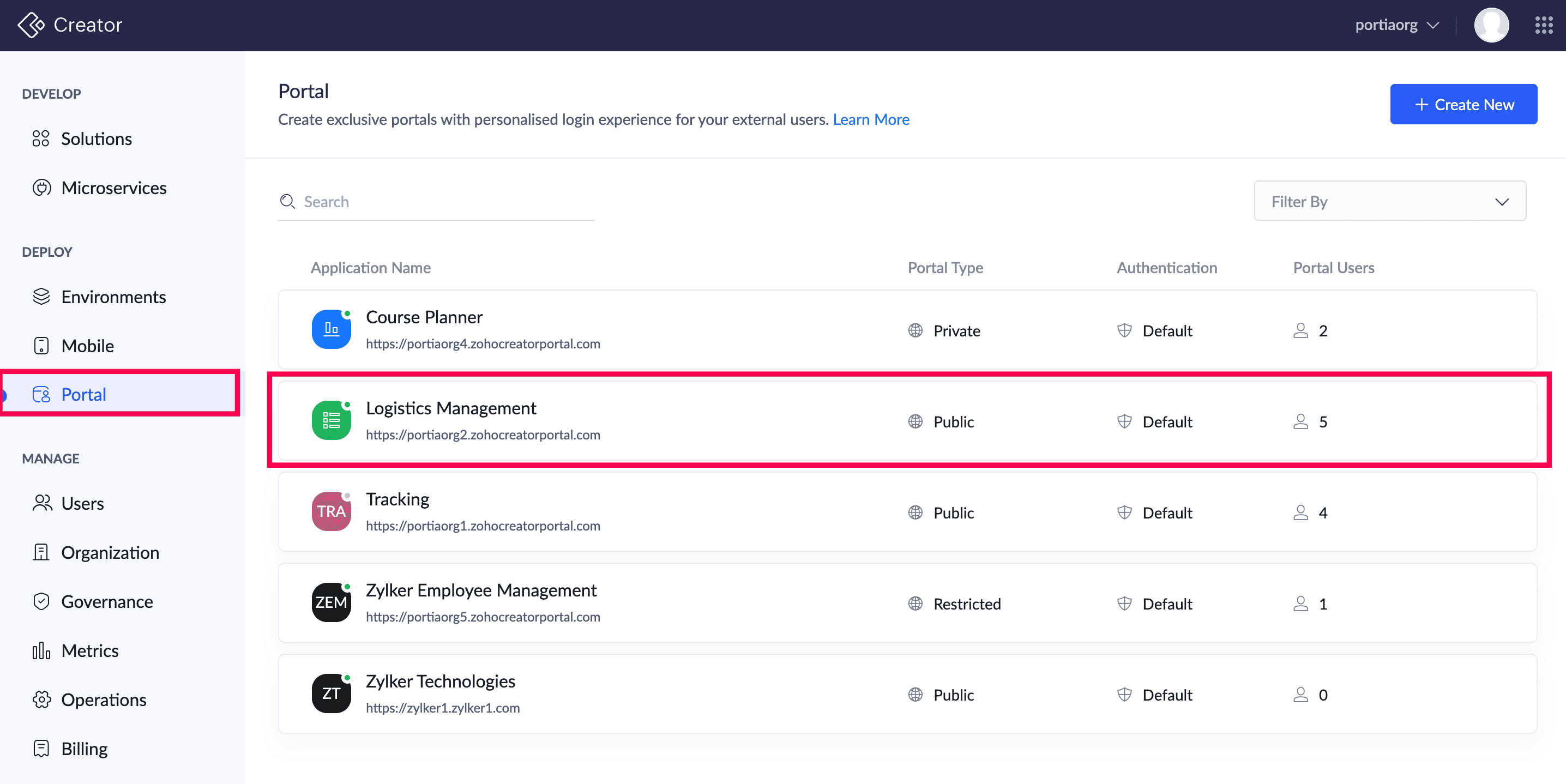Navigate to Billing in sidebar
The height and width of the screenshot is (784, 1566).
[84, 749]
